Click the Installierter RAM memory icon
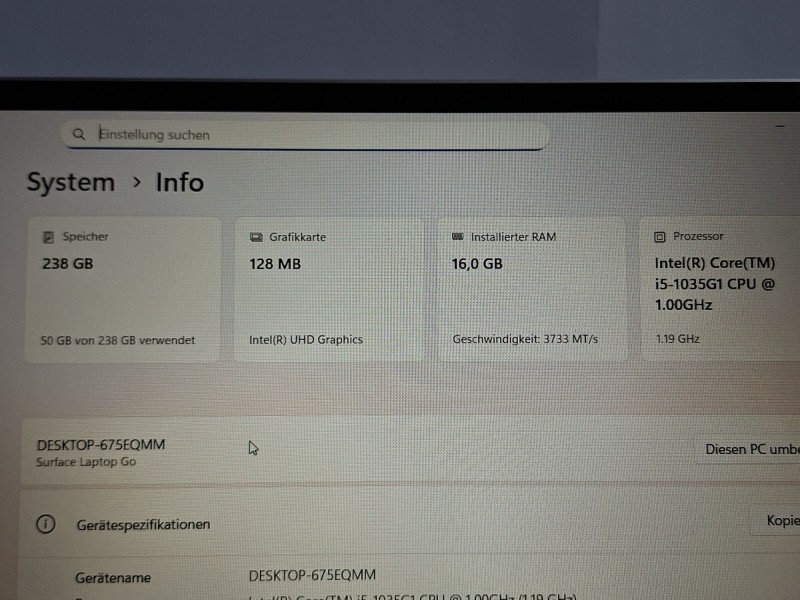The image size is (800, 600). [458, 238]
